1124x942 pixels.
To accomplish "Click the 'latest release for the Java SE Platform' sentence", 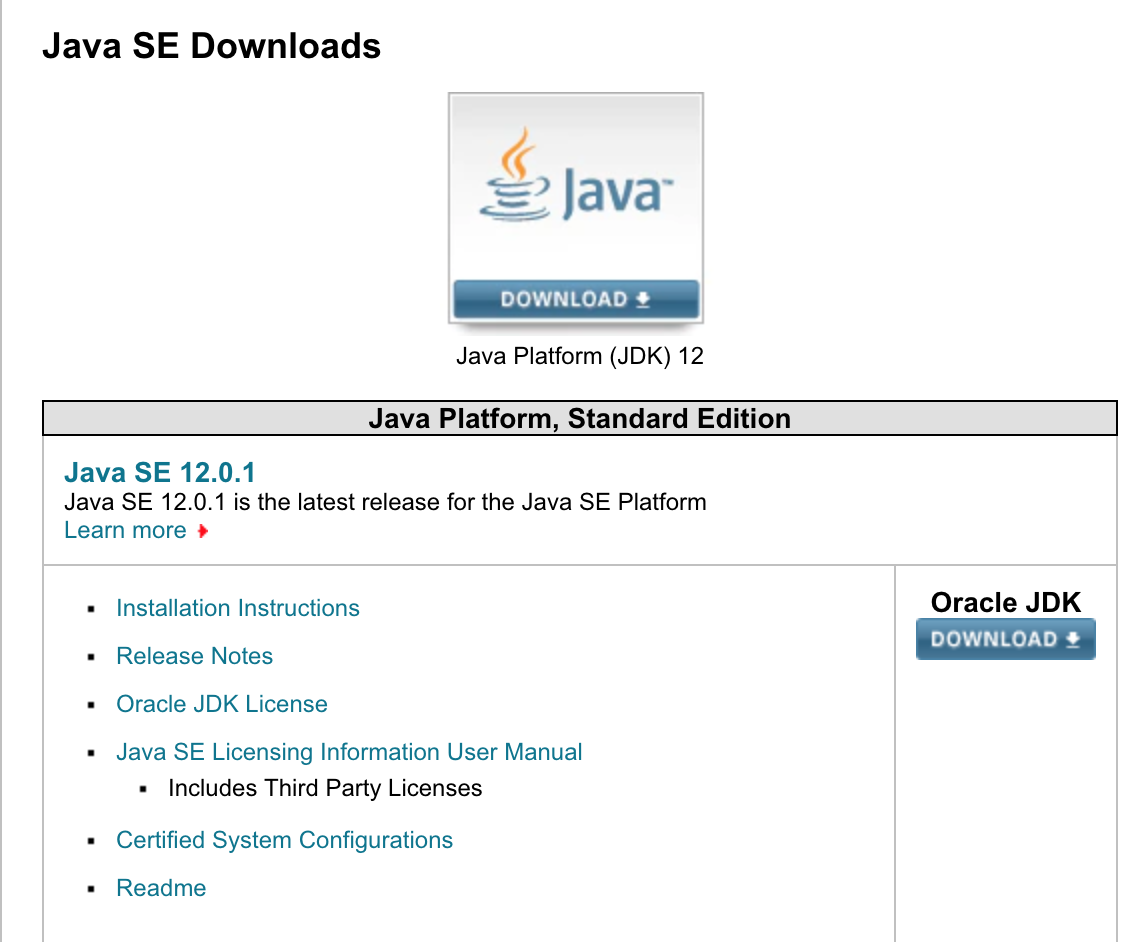I will (385, 502).
